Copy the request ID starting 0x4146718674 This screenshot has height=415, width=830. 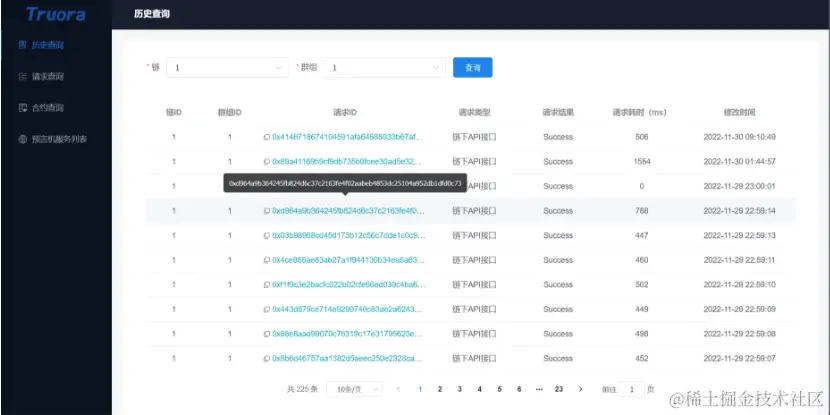tap(267, 137)
